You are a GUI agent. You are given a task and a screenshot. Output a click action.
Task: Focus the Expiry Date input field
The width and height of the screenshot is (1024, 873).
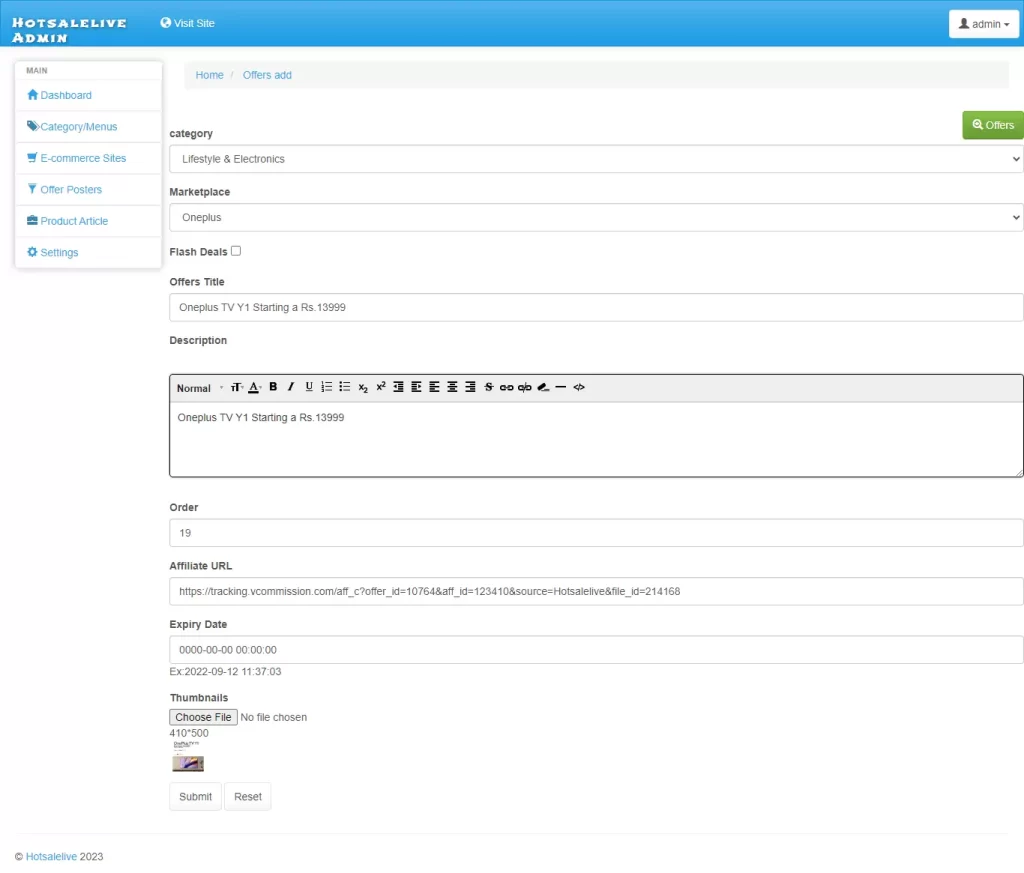click(596, 650)
